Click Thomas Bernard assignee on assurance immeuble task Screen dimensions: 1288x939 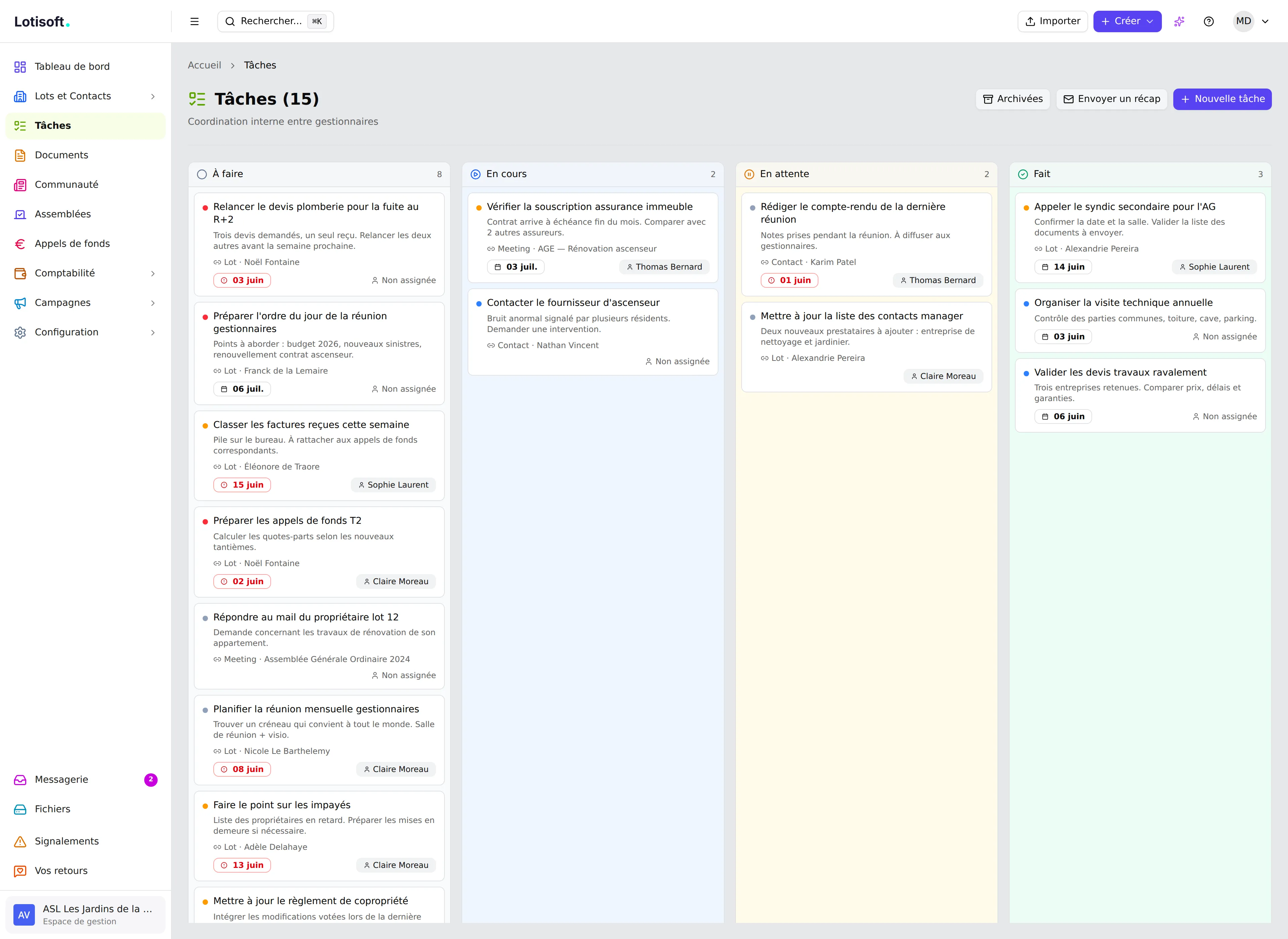[664, 267]
